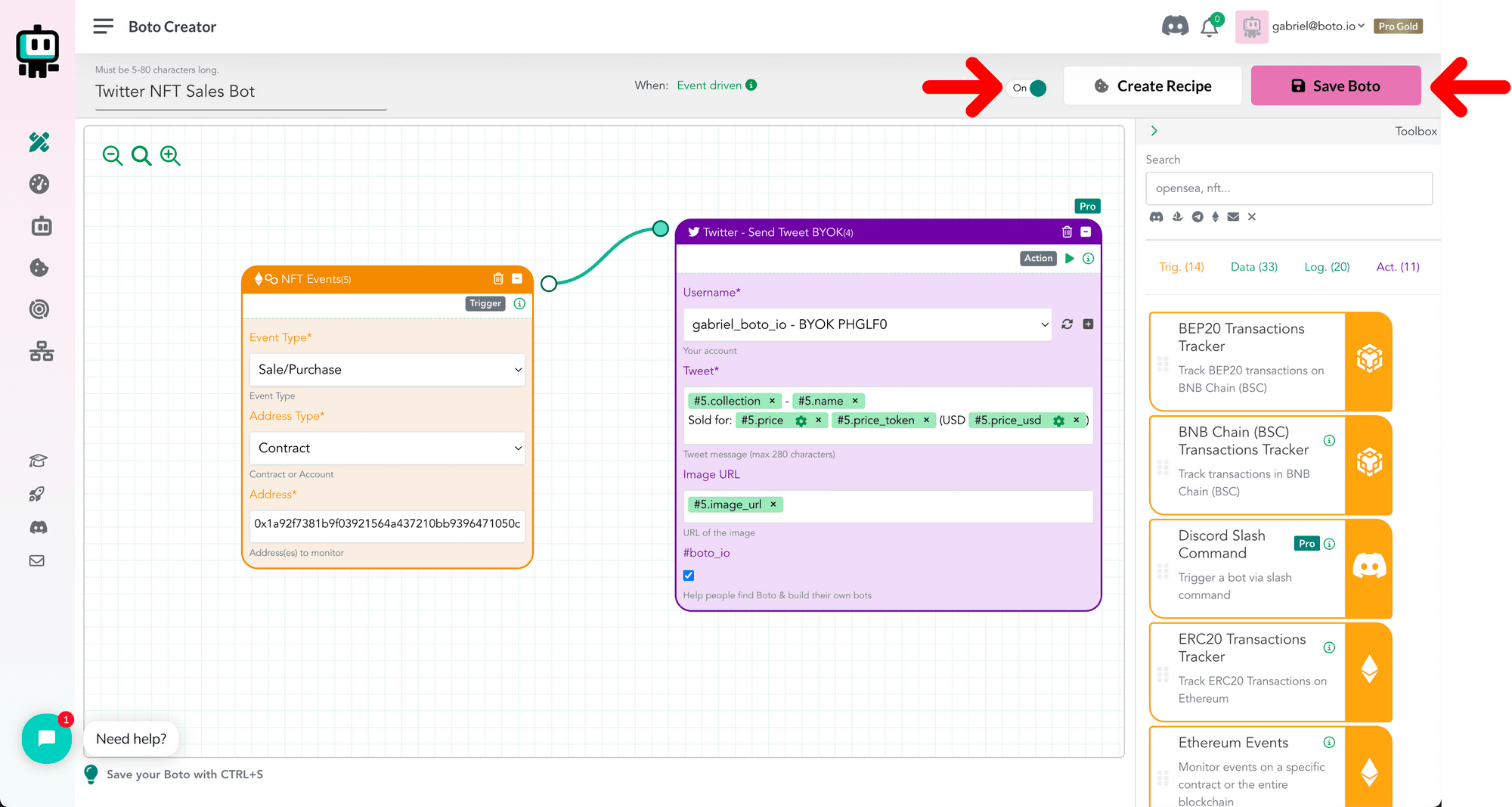Remove the #5.price_token tag

click(x=926, y=420)
